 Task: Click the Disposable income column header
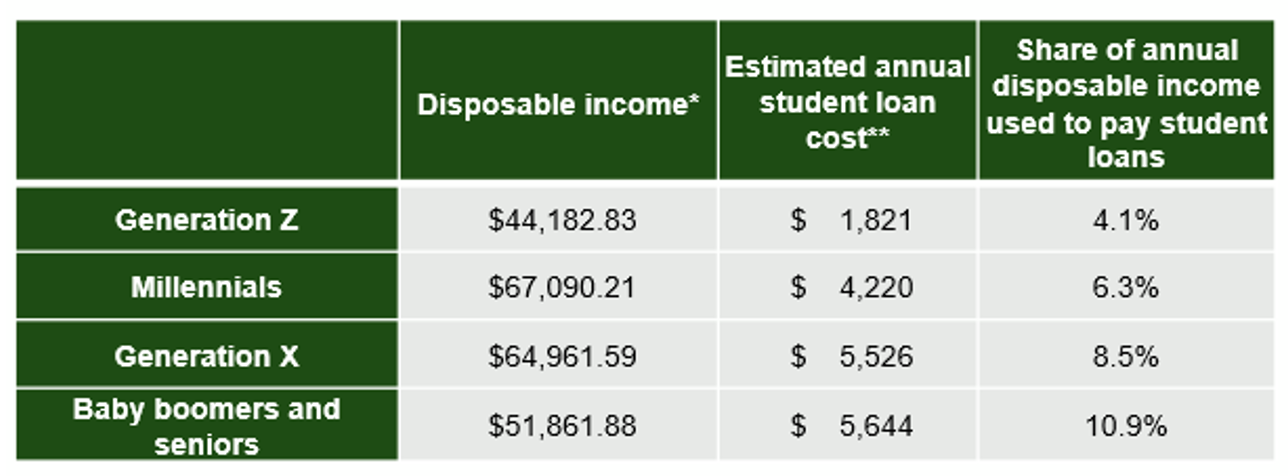[x=558, y=105]
